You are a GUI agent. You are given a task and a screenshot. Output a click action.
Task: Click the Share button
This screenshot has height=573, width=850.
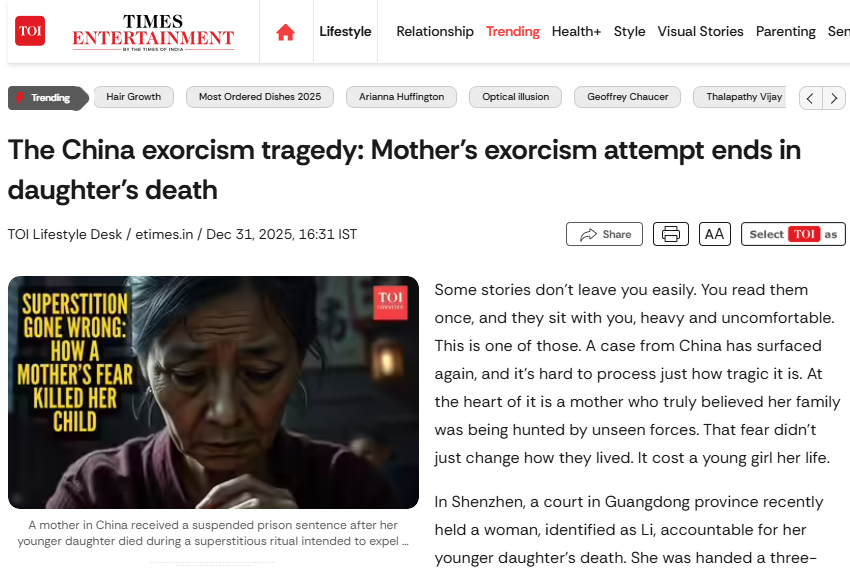604,234
